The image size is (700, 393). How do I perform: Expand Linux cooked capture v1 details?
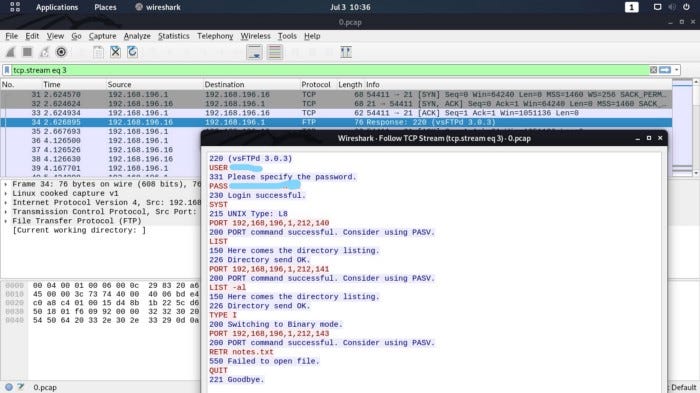(6, 193)
